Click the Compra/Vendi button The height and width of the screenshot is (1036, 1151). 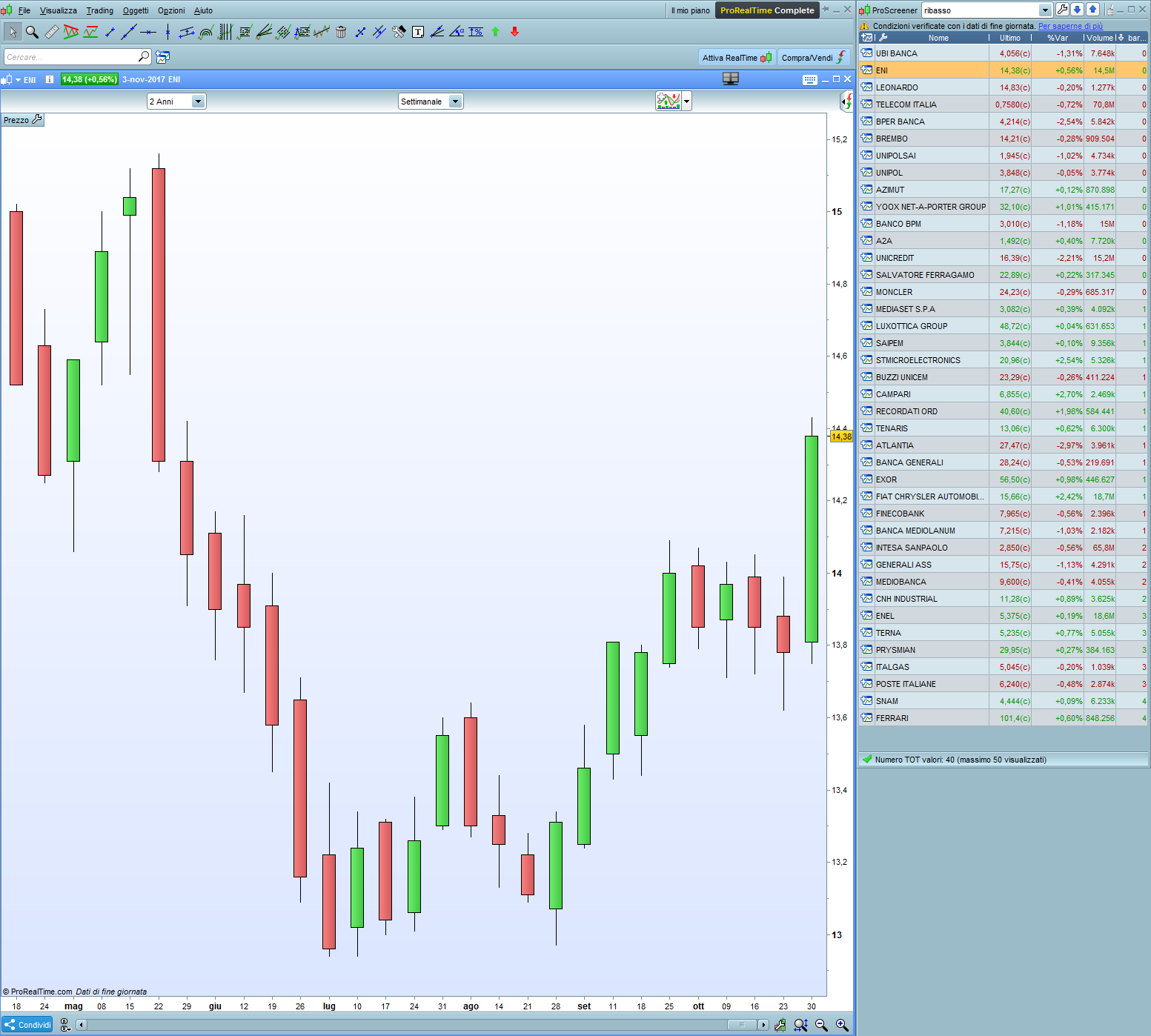814,58
